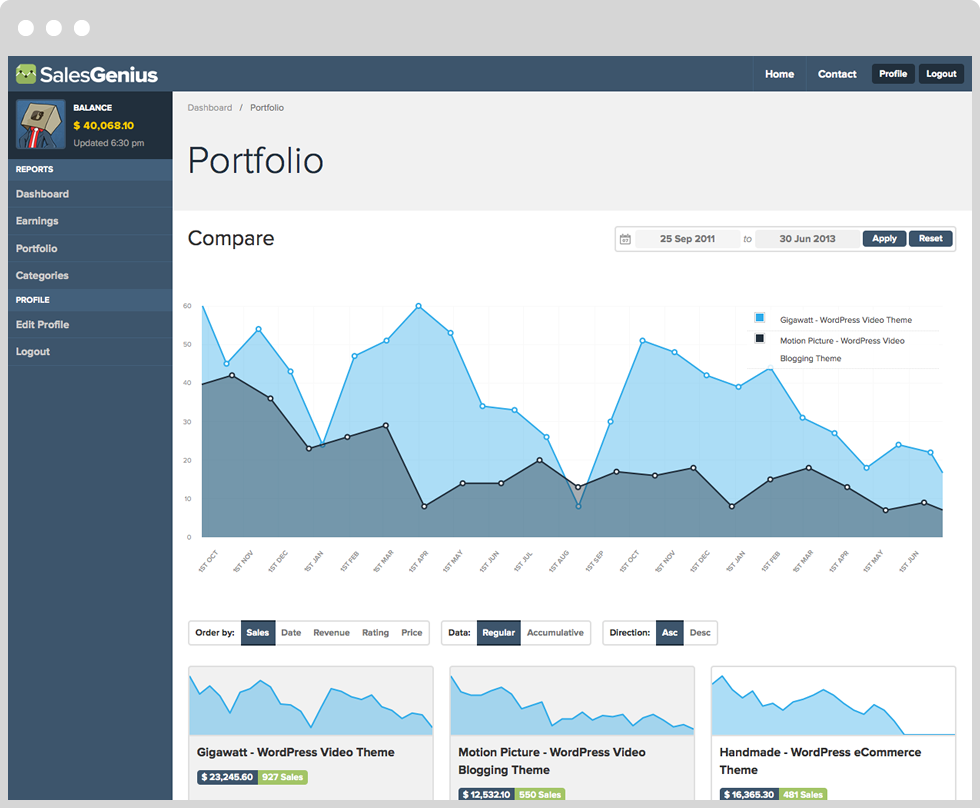The width and height of the screenshot is (980, 808).
Task: Edit the start date 25 Sep 2011
Action: [x=688, y=239]
